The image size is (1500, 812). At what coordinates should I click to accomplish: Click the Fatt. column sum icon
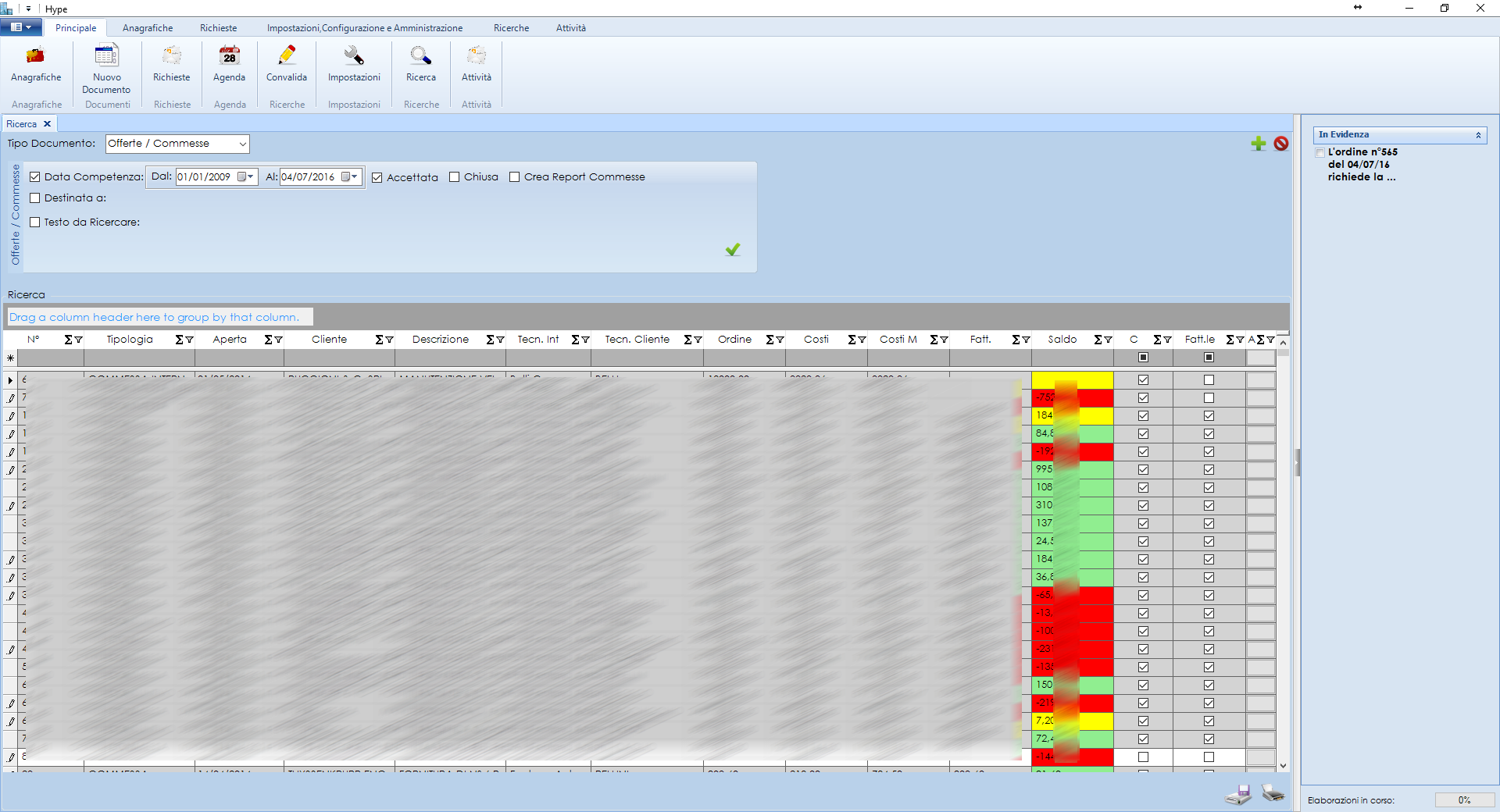pos(1016,340)
